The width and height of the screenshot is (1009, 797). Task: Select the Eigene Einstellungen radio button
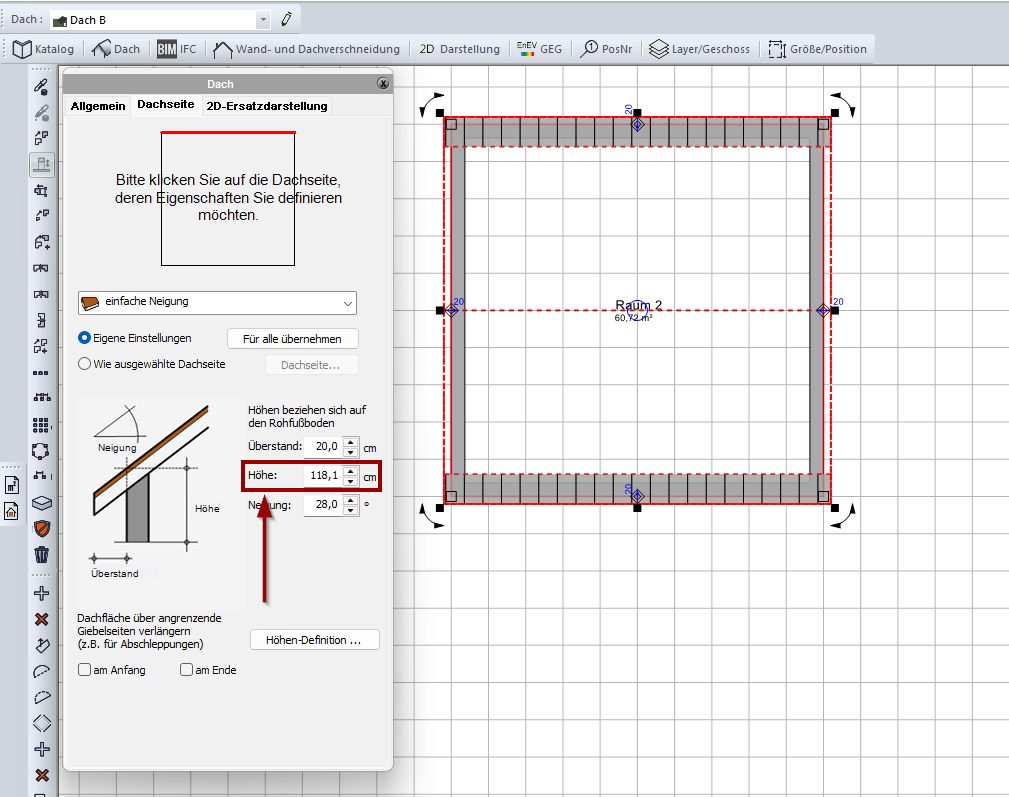click(x=85, y=339)
